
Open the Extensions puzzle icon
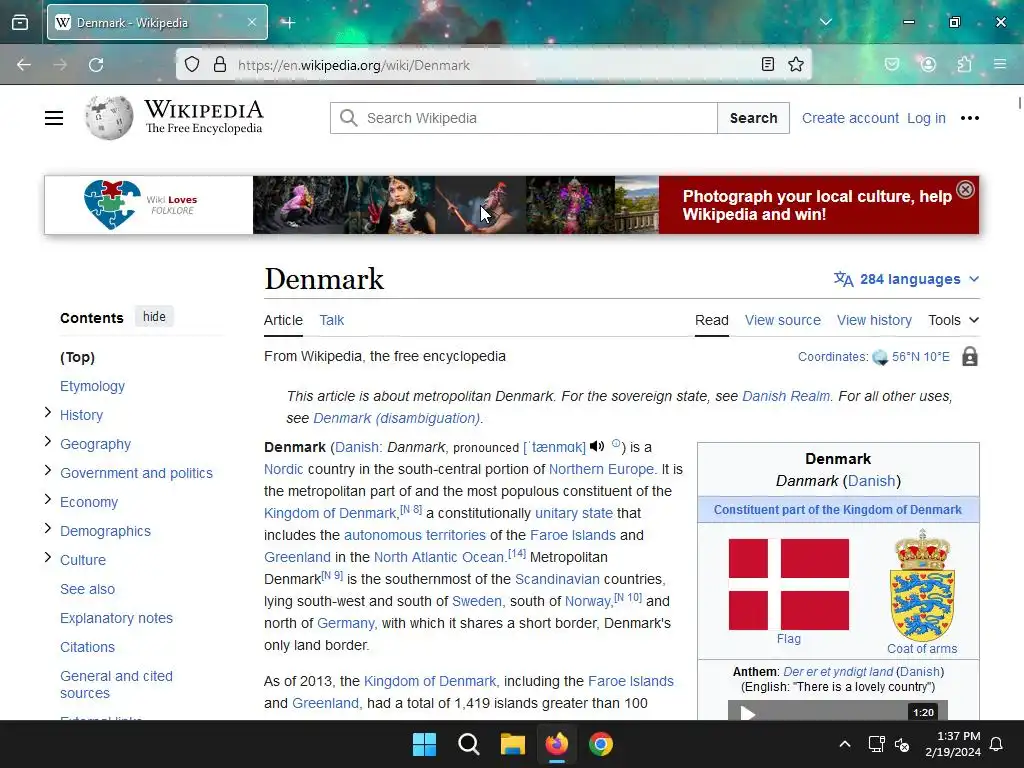click(x=965, y=64)
